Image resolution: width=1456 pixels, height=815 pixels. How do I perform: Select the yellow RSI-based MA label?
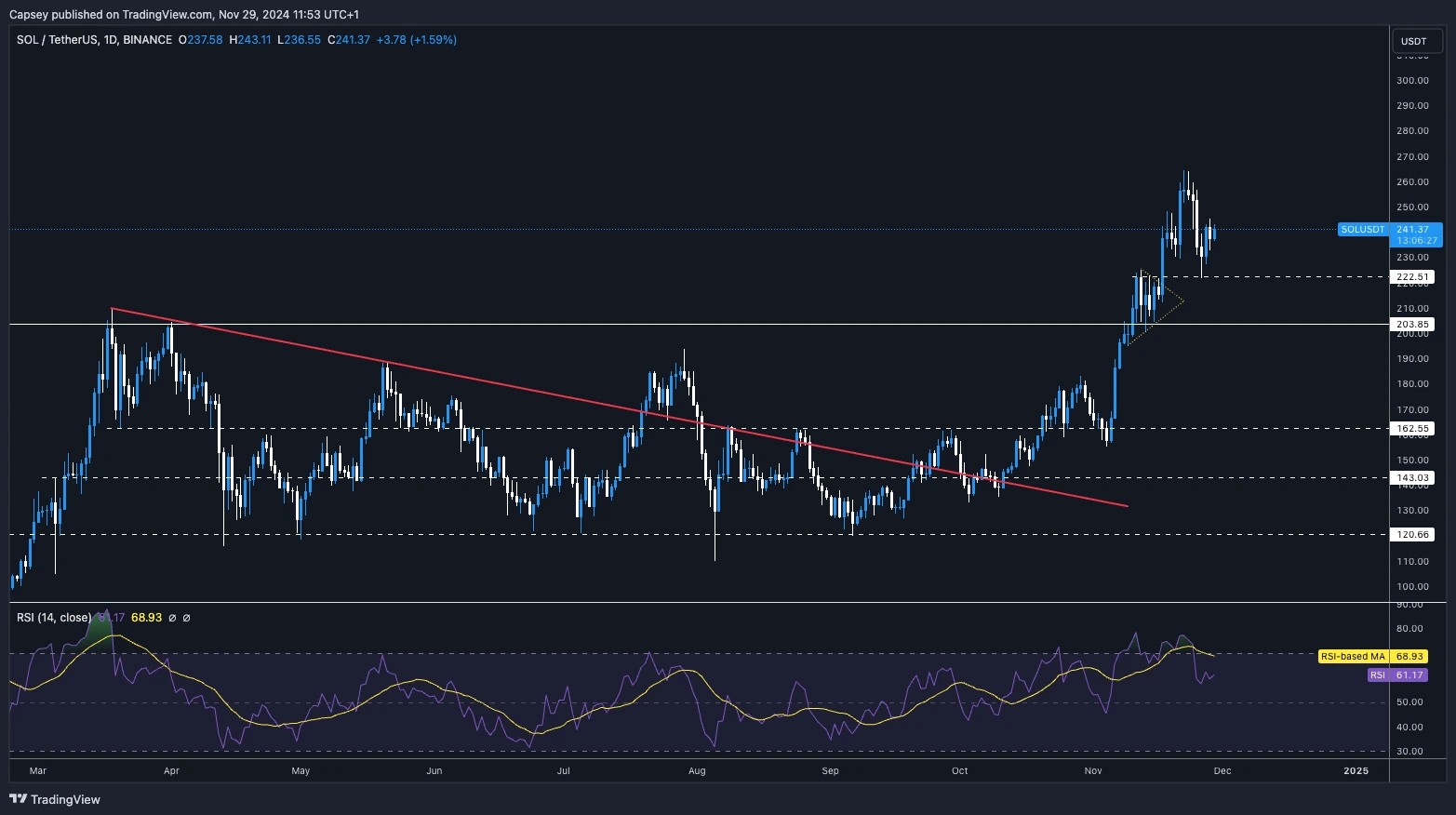1351,656
